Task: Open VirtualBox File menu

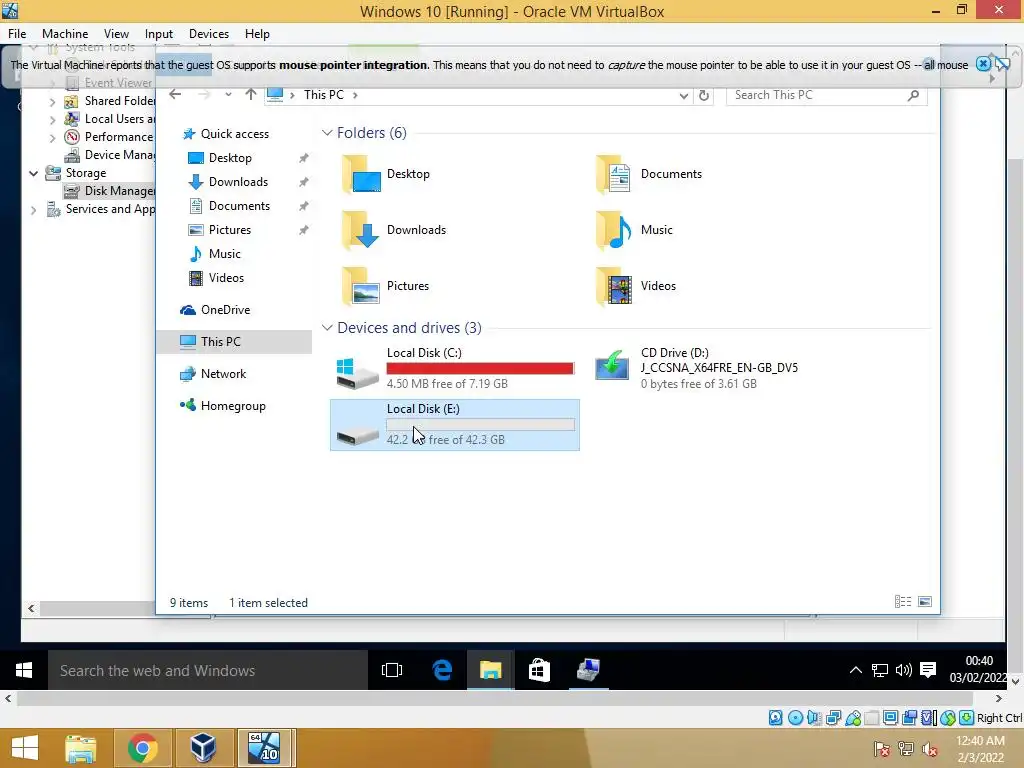Action: [x=17, y=34]
